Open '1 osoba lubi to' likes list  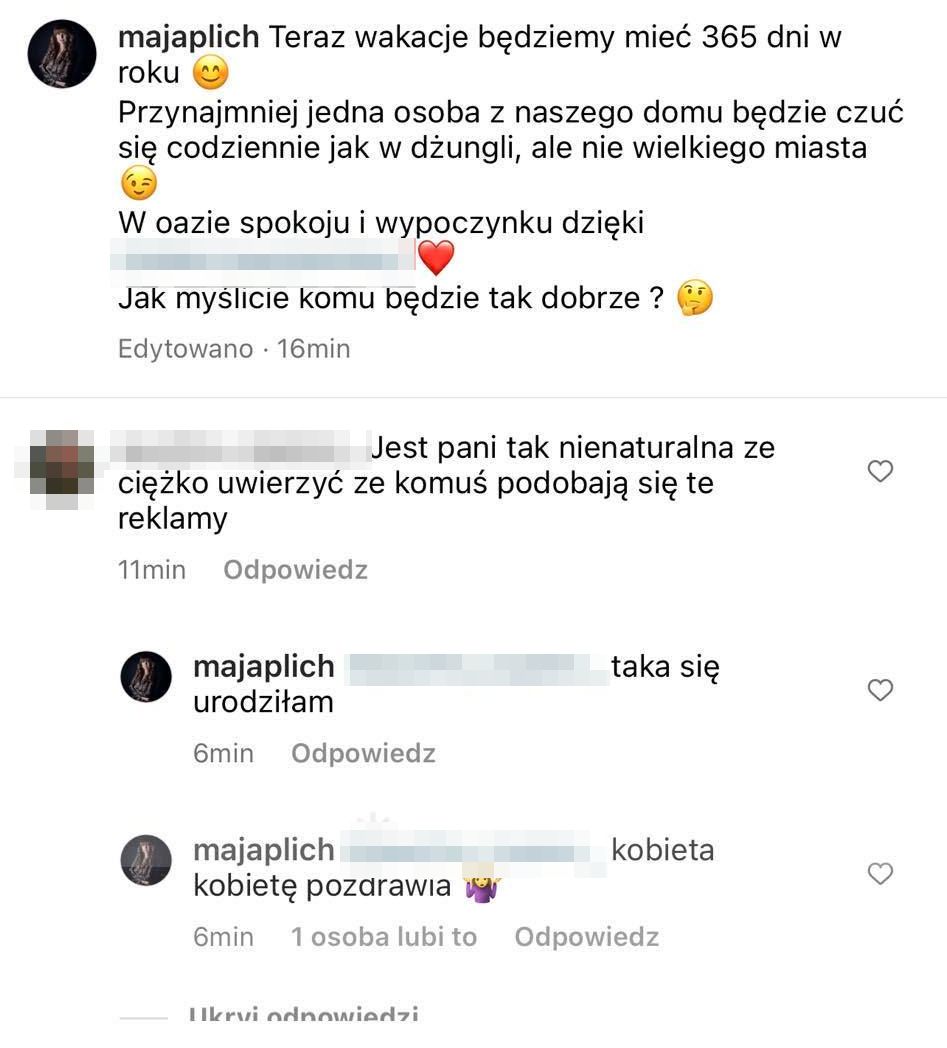(384, 937)
